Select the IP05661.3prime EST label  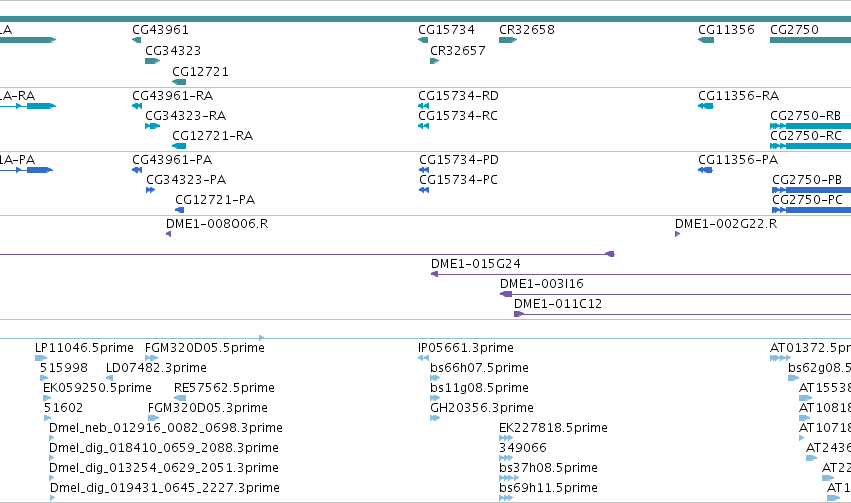(466, 348)
